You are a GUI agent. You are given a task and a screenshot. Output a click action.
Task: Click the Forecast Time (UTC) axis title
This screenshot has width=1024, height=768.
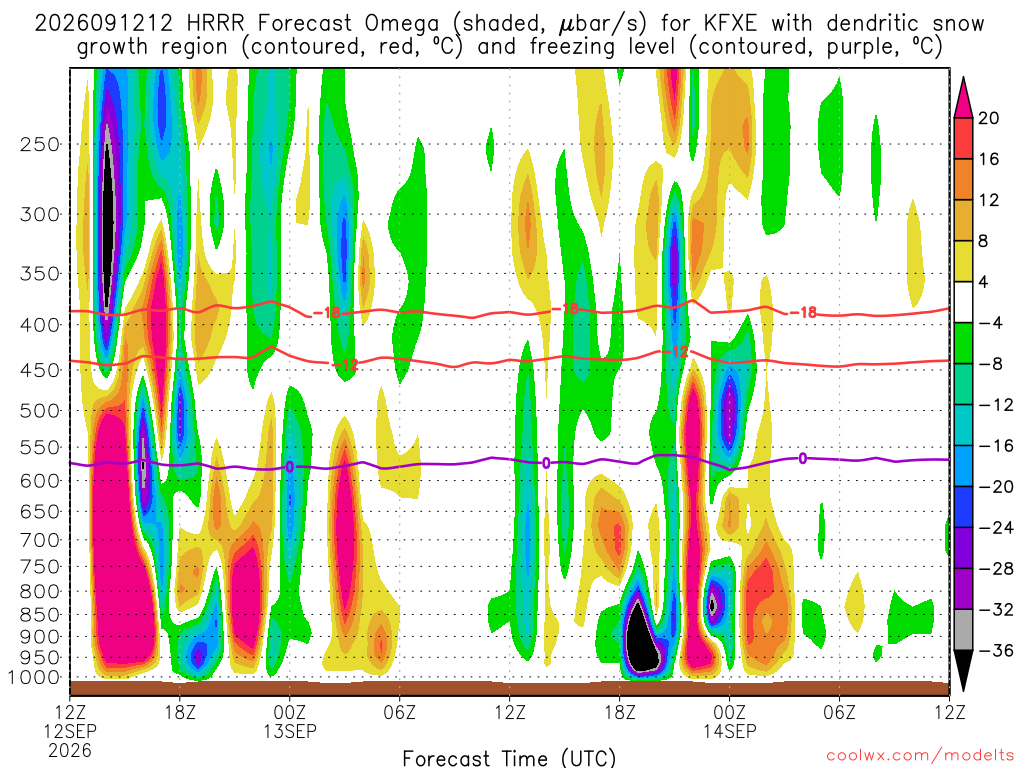click(x=509, y=758)
